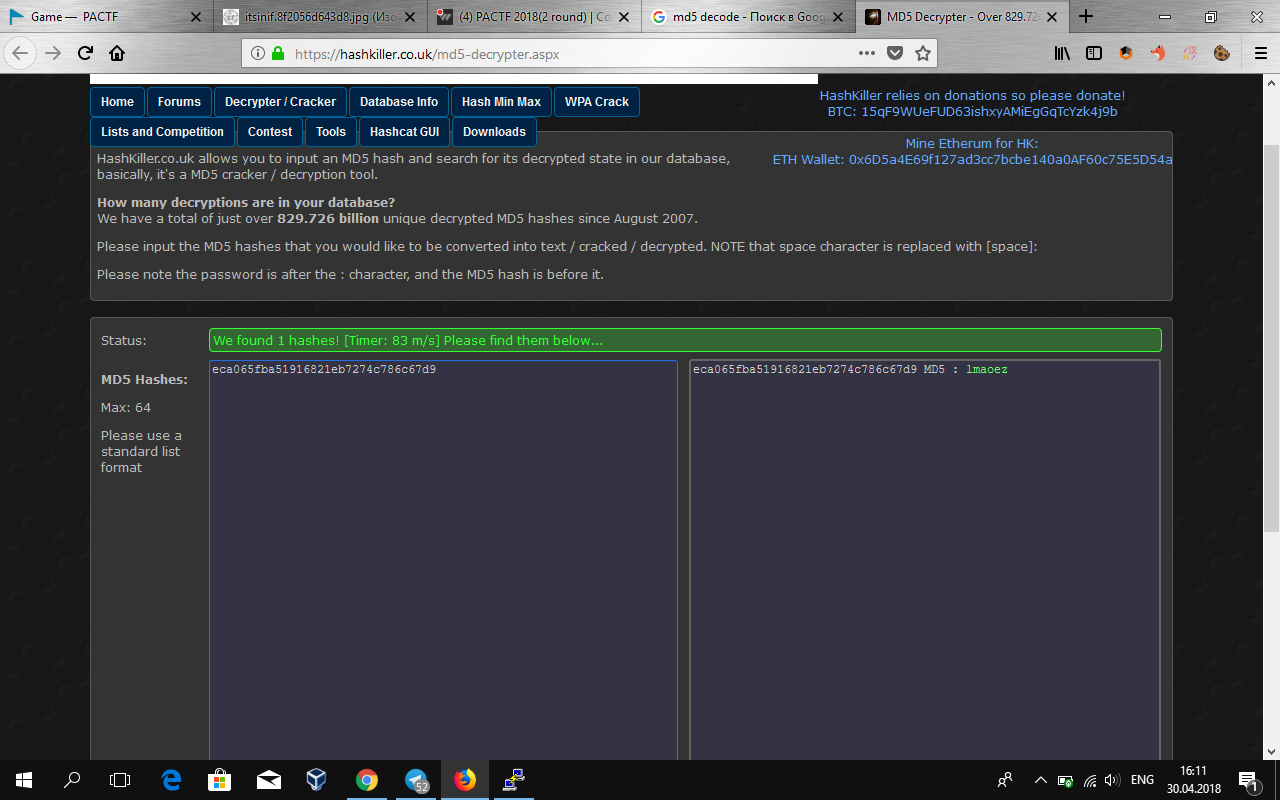Open the Contest menu item

point(270,132)
